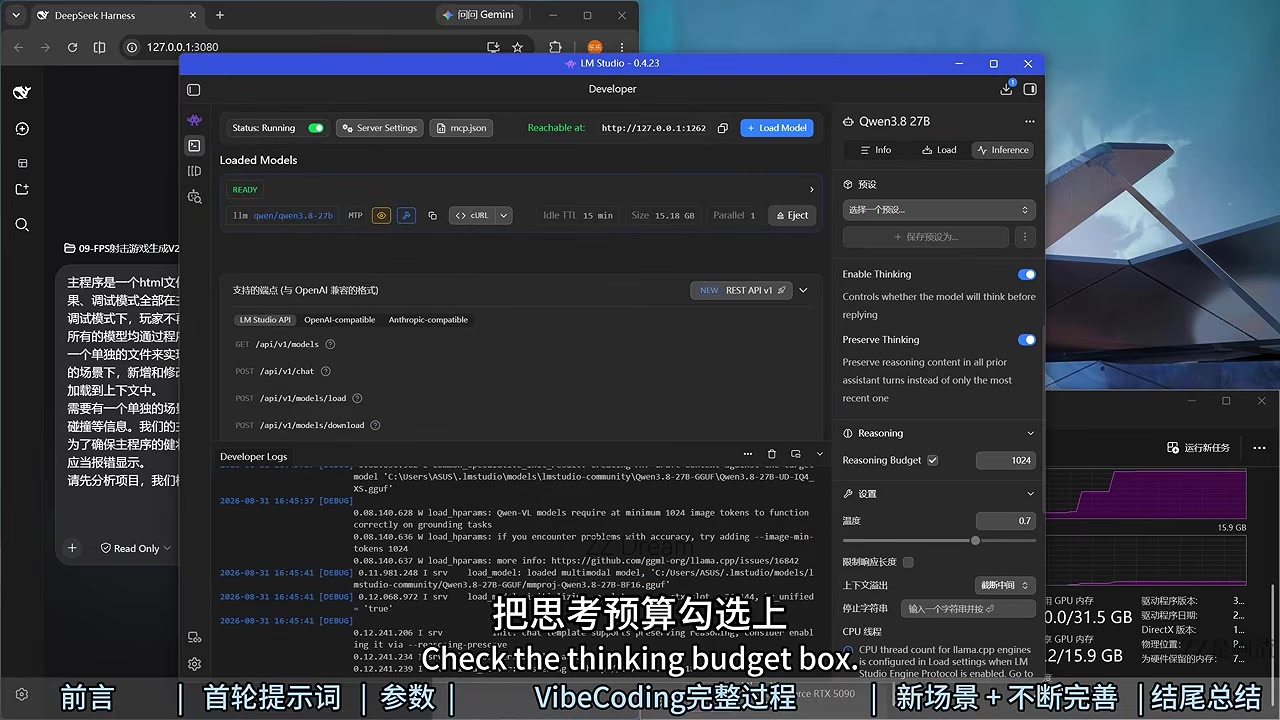Click the temperature value field 0.7
The image size is (1280, 720).
tap(1006, 521)
